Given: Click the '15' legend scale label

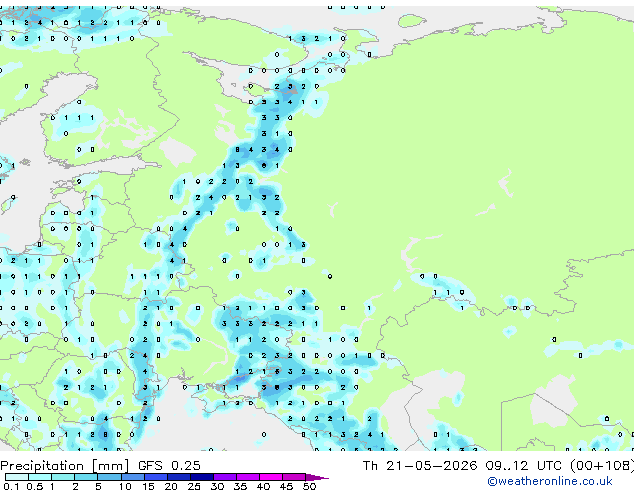Looking at the screenshot, I should pos(148,486).
